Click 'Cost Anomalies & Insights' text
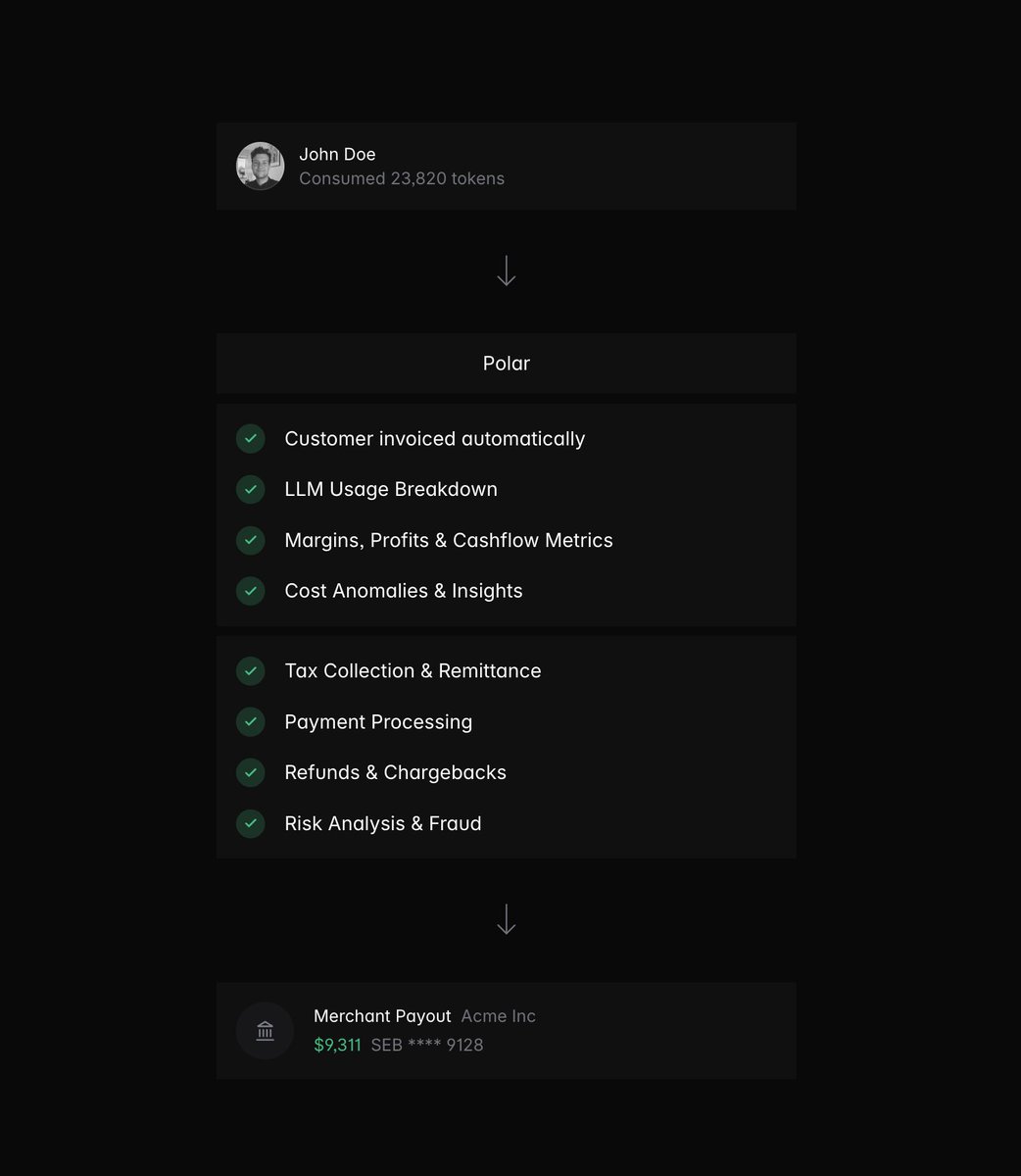1021x1176 pixels. click(x=404, y=591)
